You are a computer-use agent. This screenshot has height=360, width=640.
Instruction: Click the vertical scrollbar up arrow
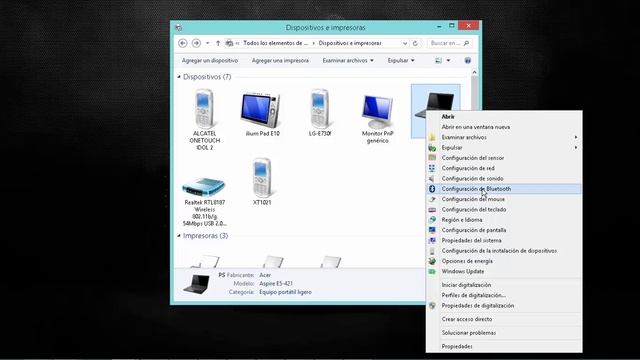[x=474, y=72]
